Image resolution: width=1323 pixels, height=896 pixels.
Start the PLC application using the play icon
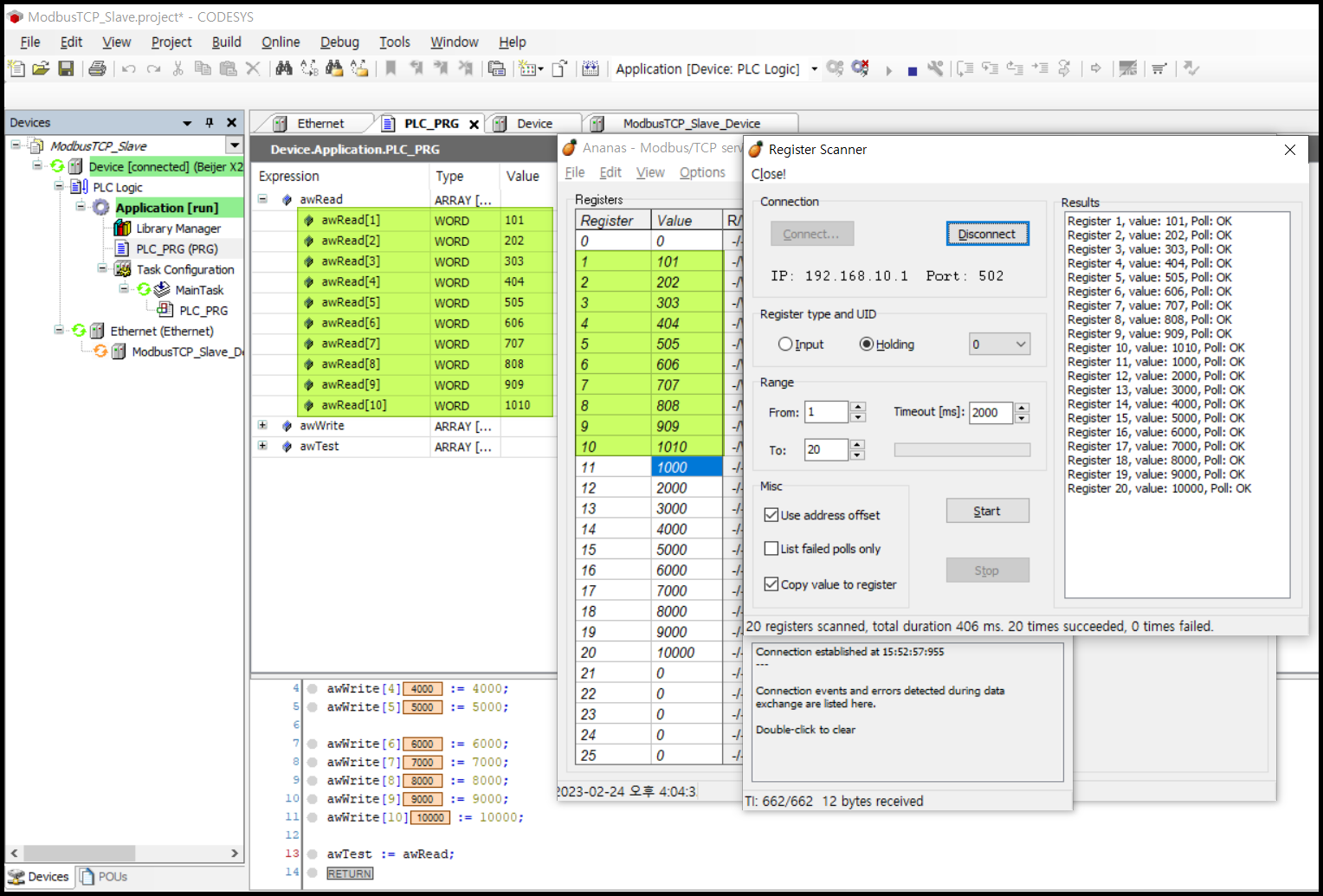click(889, 69)
